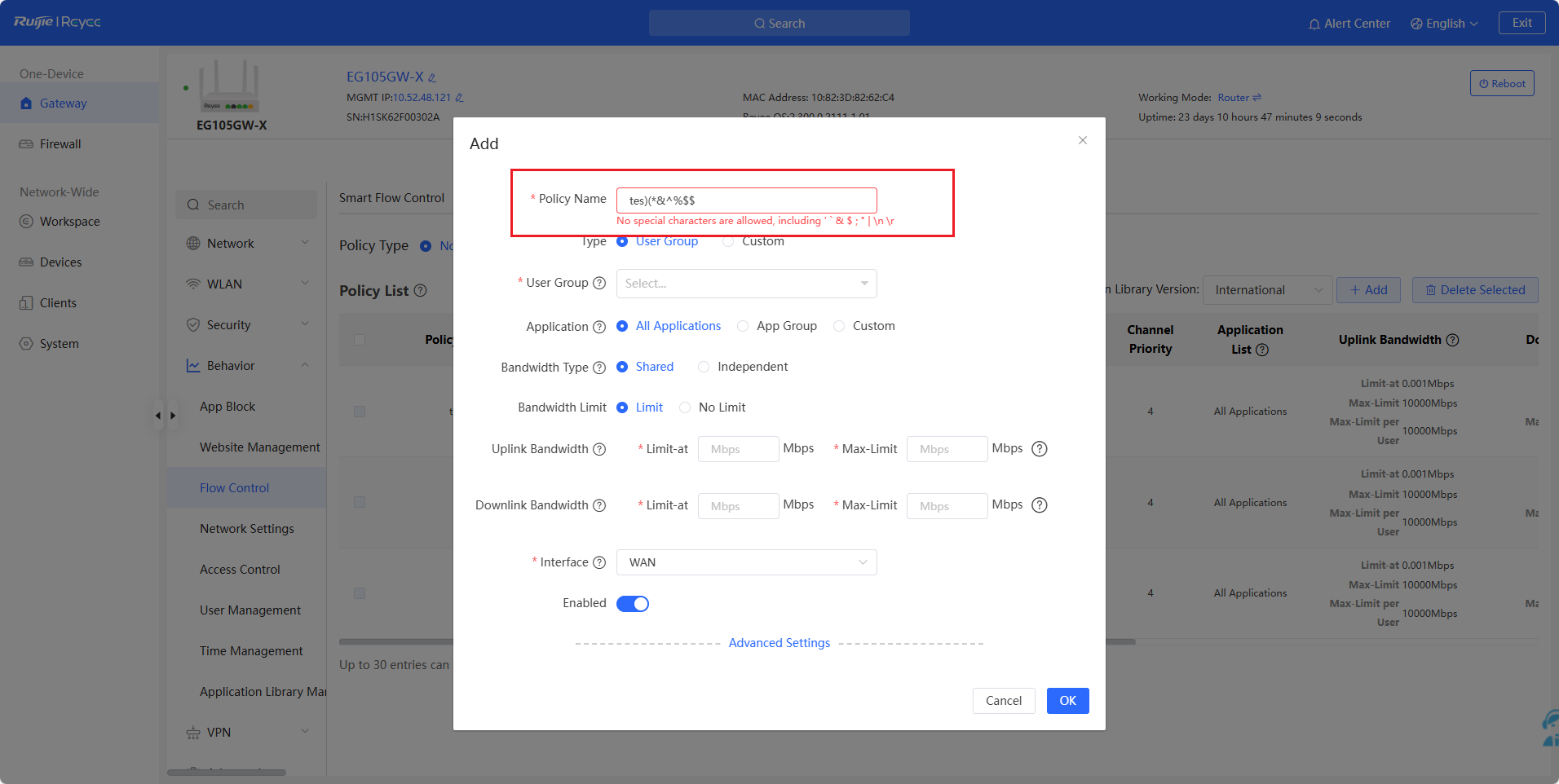Expand the VPN submenu
The width and height of the screenshot is (1559, 784).
[305, 732]
